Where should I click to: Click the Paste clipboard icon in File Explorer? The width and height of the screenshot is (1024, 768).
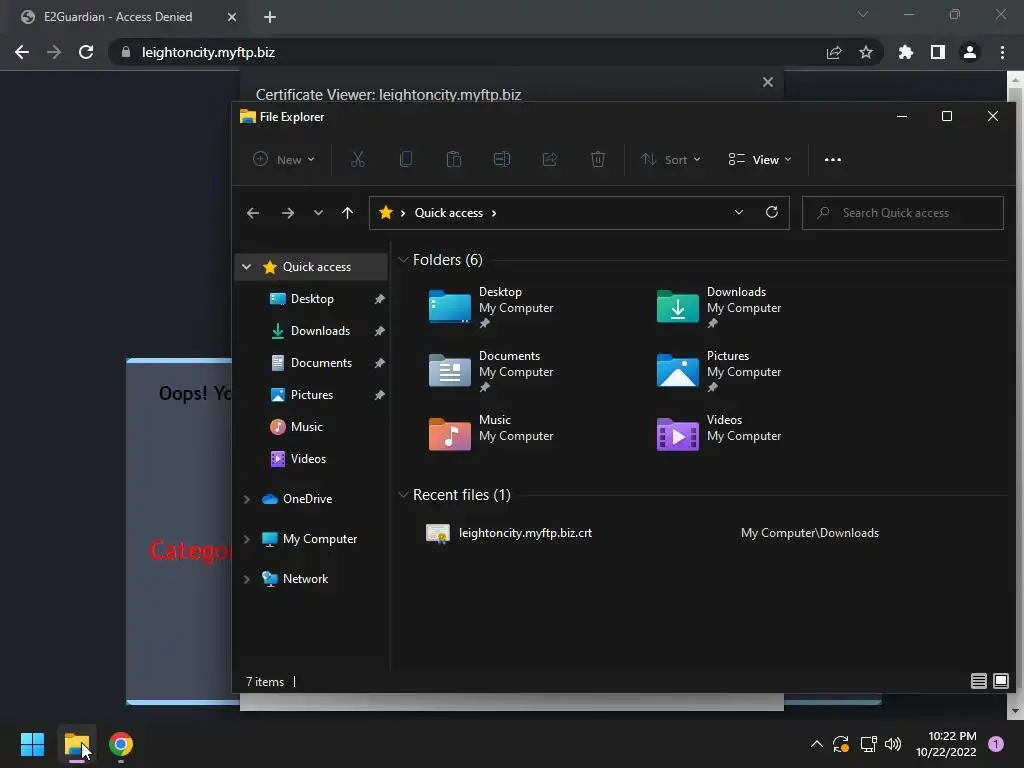(x=453, y=159)
